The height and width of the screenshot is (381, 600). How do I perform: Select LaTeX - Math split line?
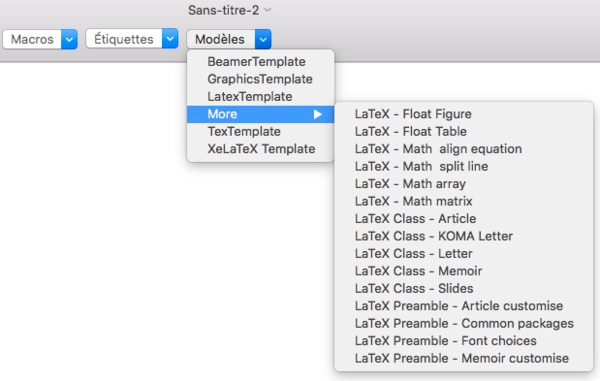(464, 166)
